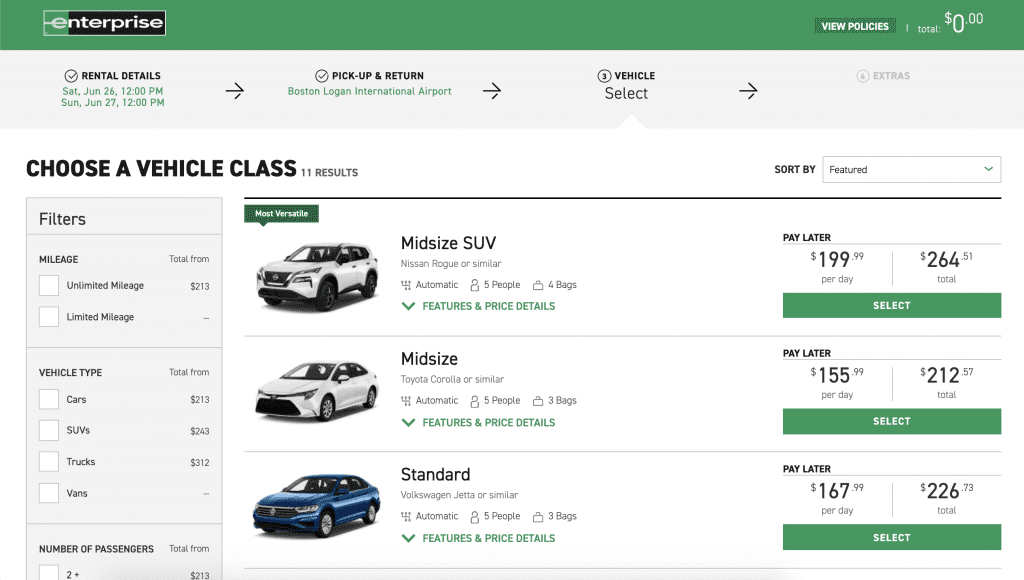1024x580 pixels.
Task: Click the blue Volkswagen Jetta image
Action: (317, 506)
